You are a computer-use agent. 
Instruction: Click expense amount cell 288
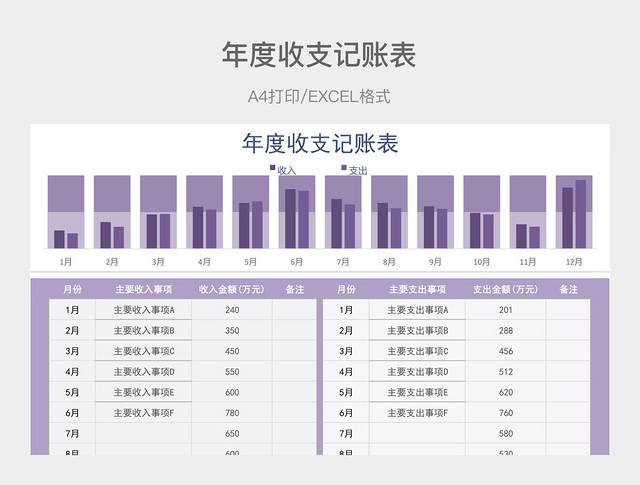coord(506,330)
